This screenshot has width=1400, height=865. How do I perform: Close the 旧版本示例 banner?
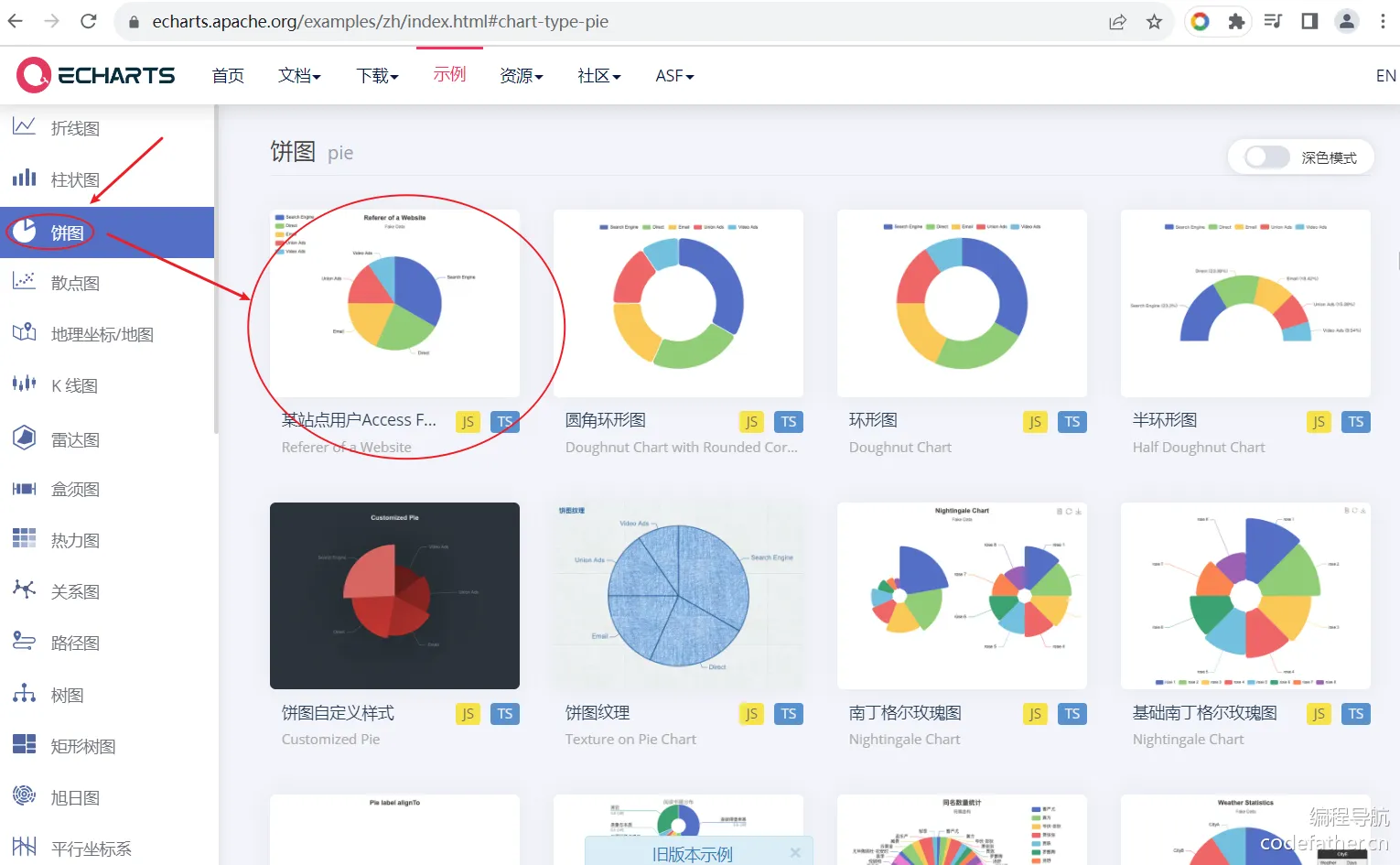pos(795,852)
